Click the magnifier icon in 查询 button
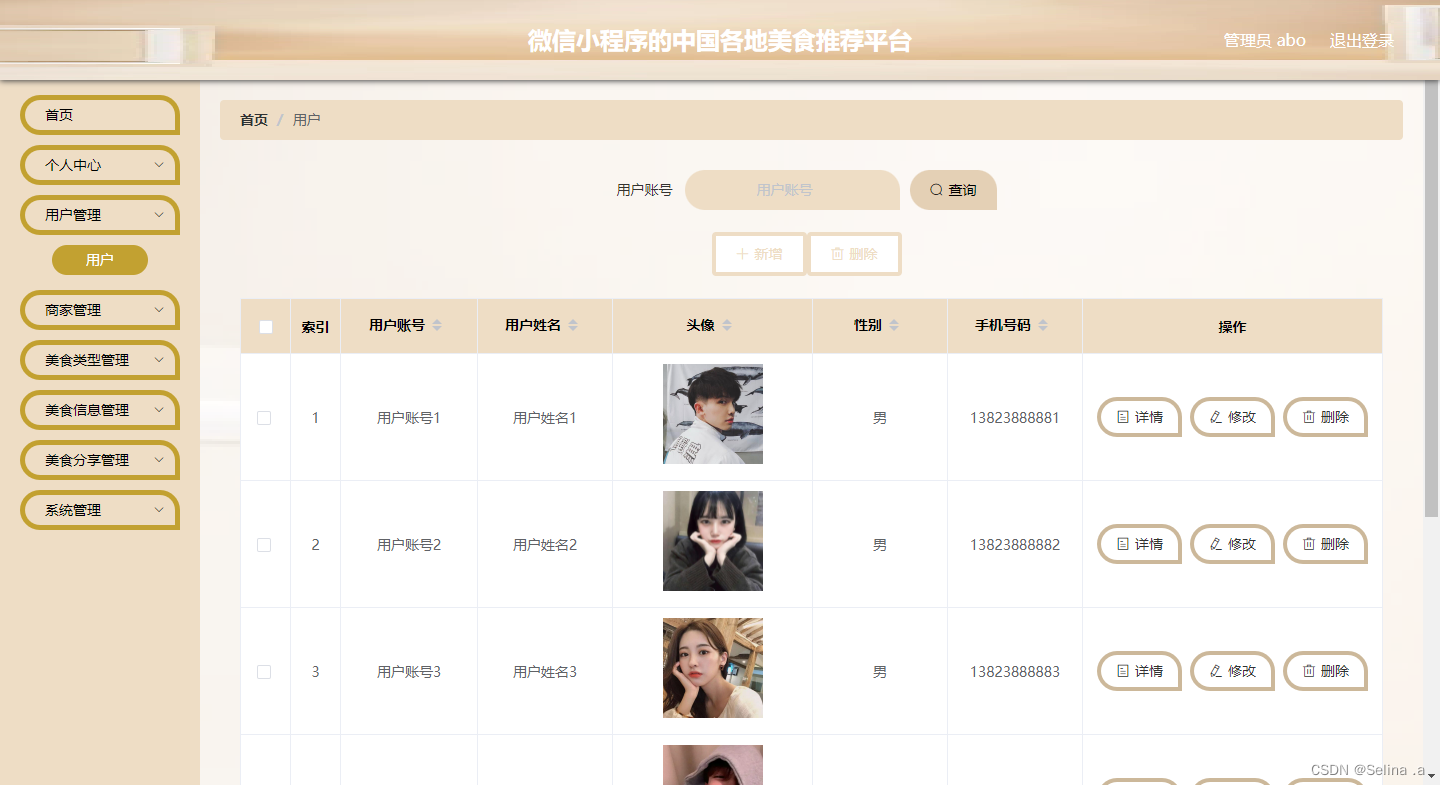 936,190
